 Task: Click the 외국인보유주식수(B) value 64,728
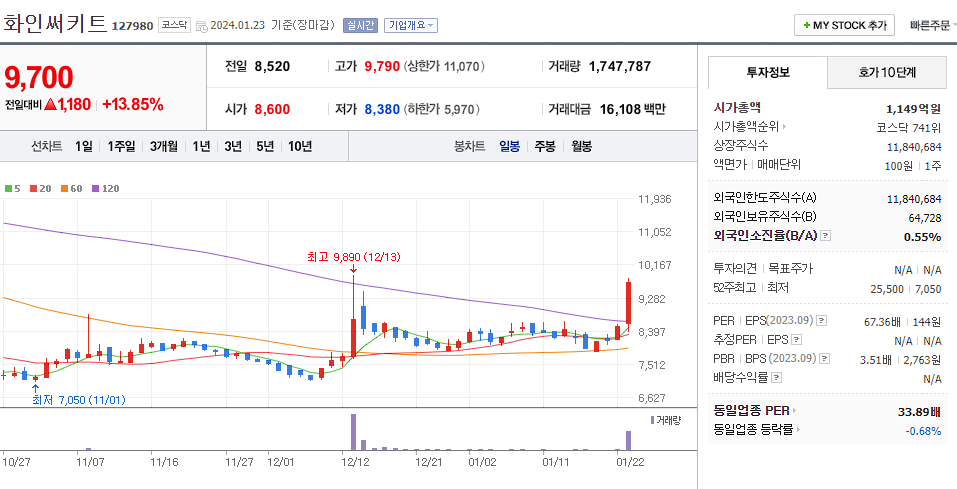pos(925,218)
